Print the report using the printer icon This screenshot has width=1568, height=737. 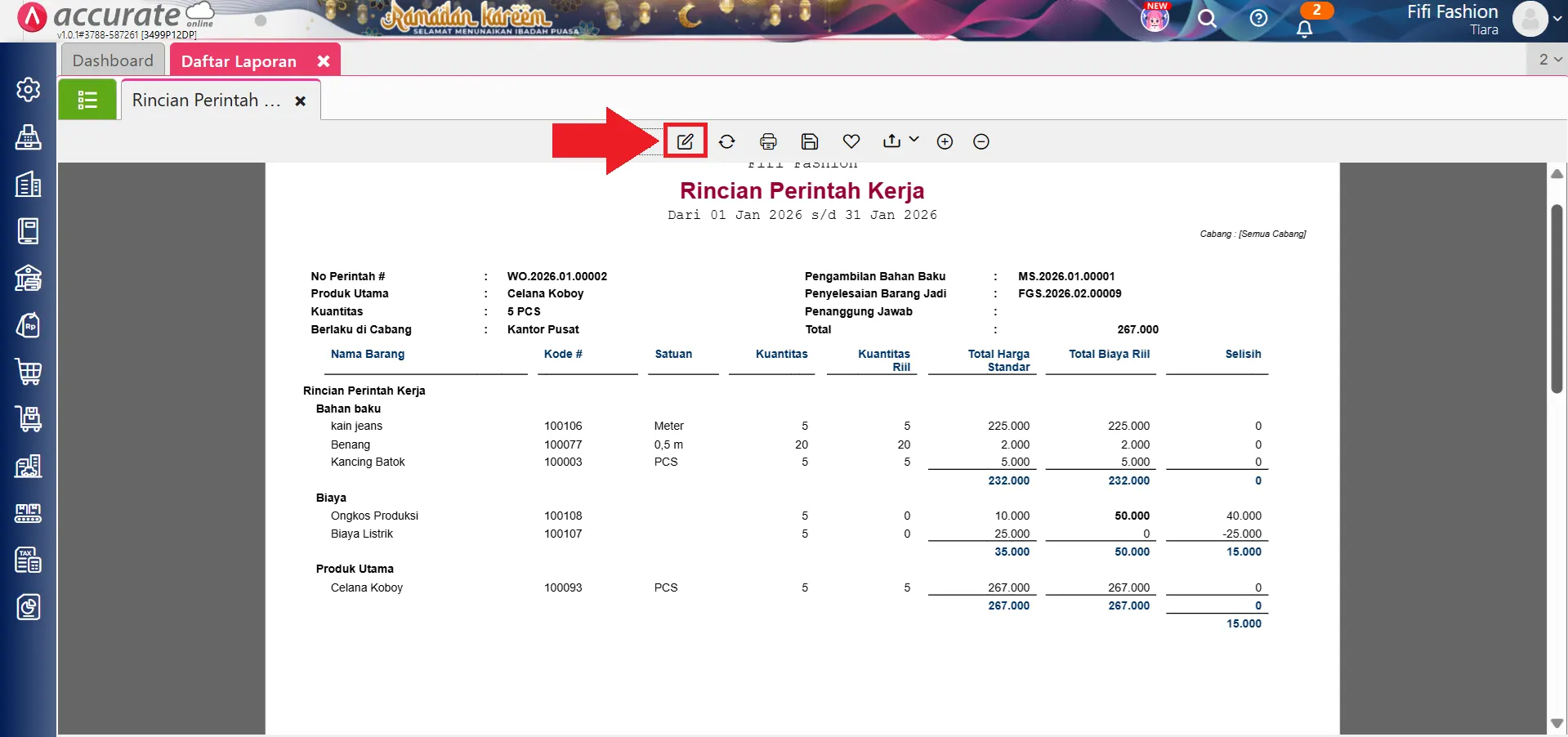[x=768, y=141]
